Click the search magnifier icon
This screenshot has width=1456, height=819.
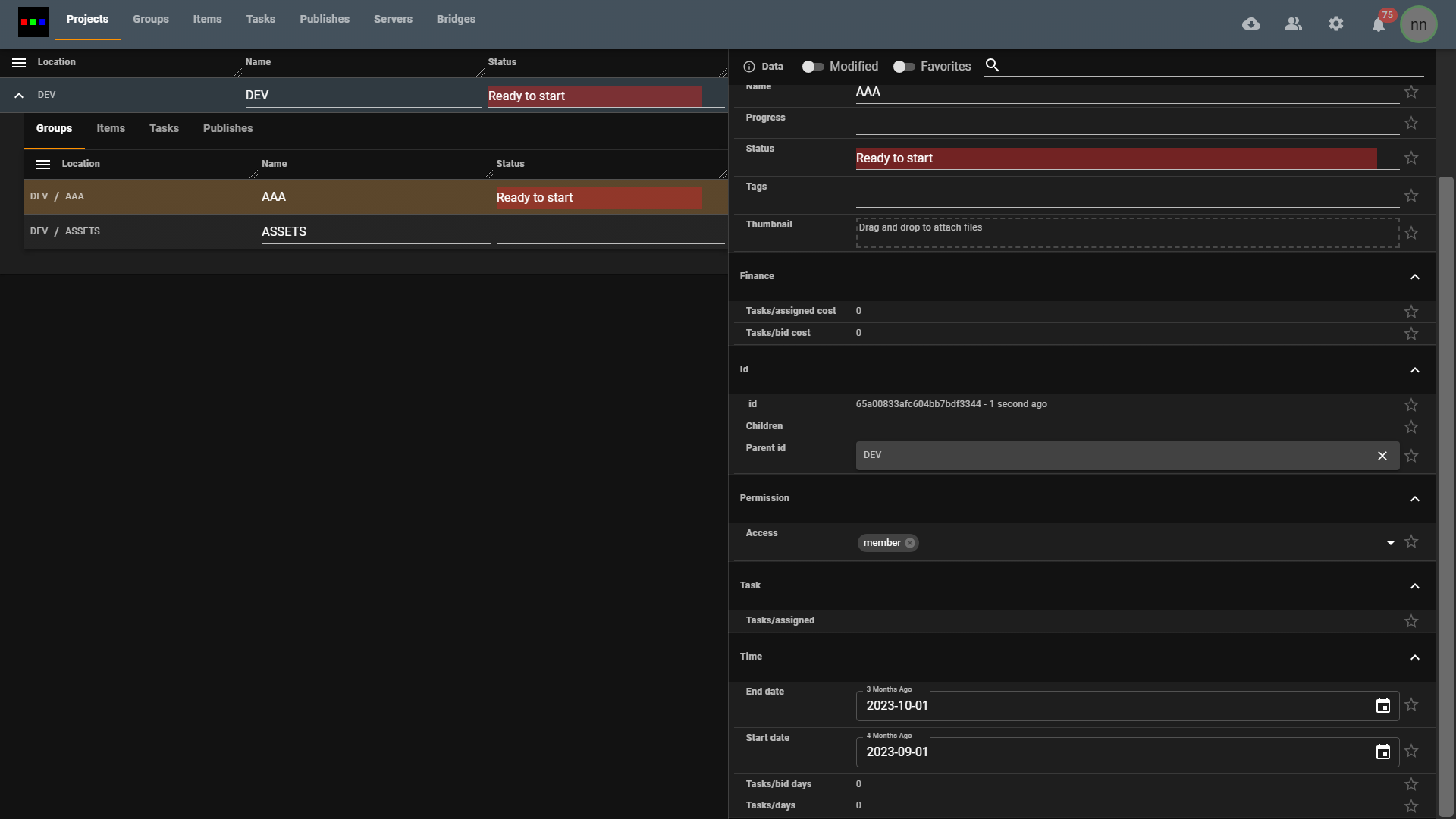[x=992, y=65]
